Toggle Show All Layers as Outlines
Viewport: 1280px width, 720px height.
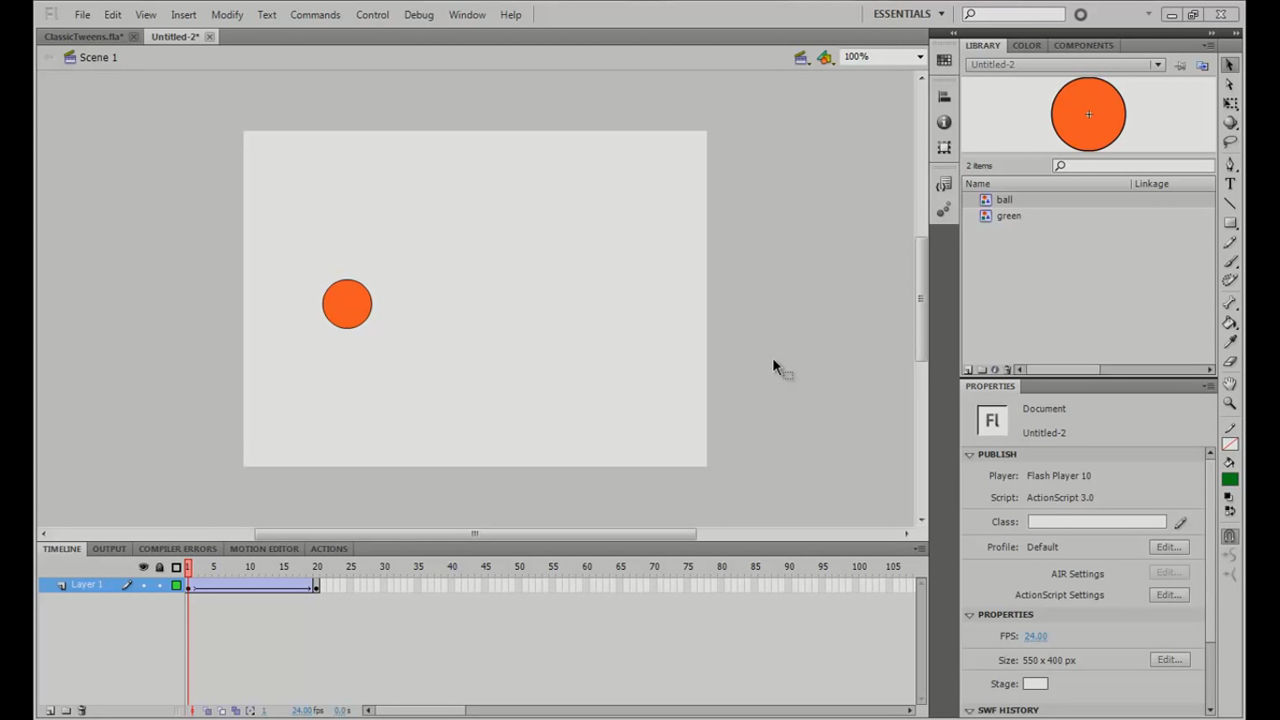click(x=176, y=567)
